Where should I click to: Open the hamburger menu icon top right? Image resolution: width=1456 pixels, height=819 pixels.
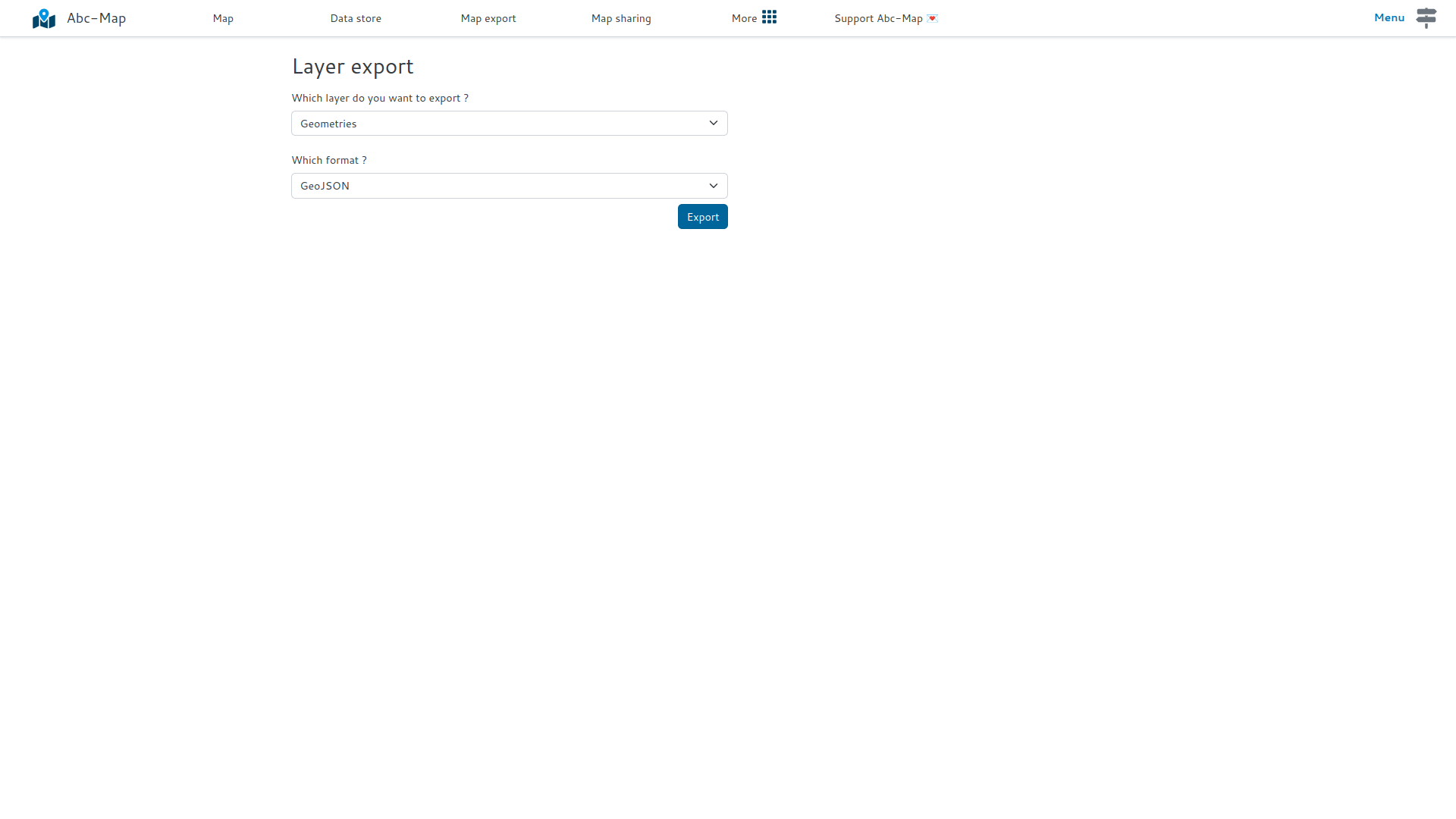1426,17
